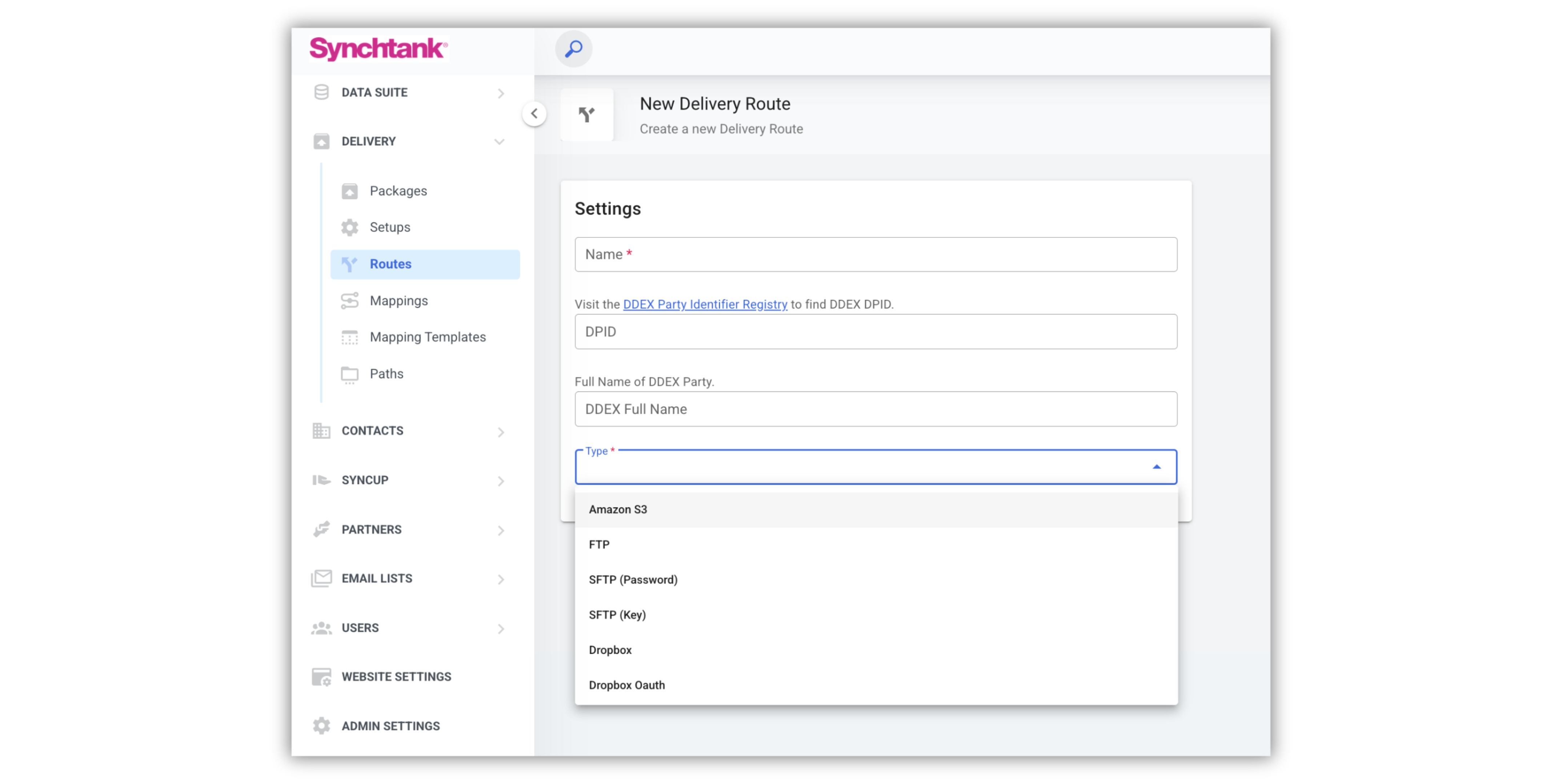
Task: Click the Packages icon
Action: tap(350, 191)
